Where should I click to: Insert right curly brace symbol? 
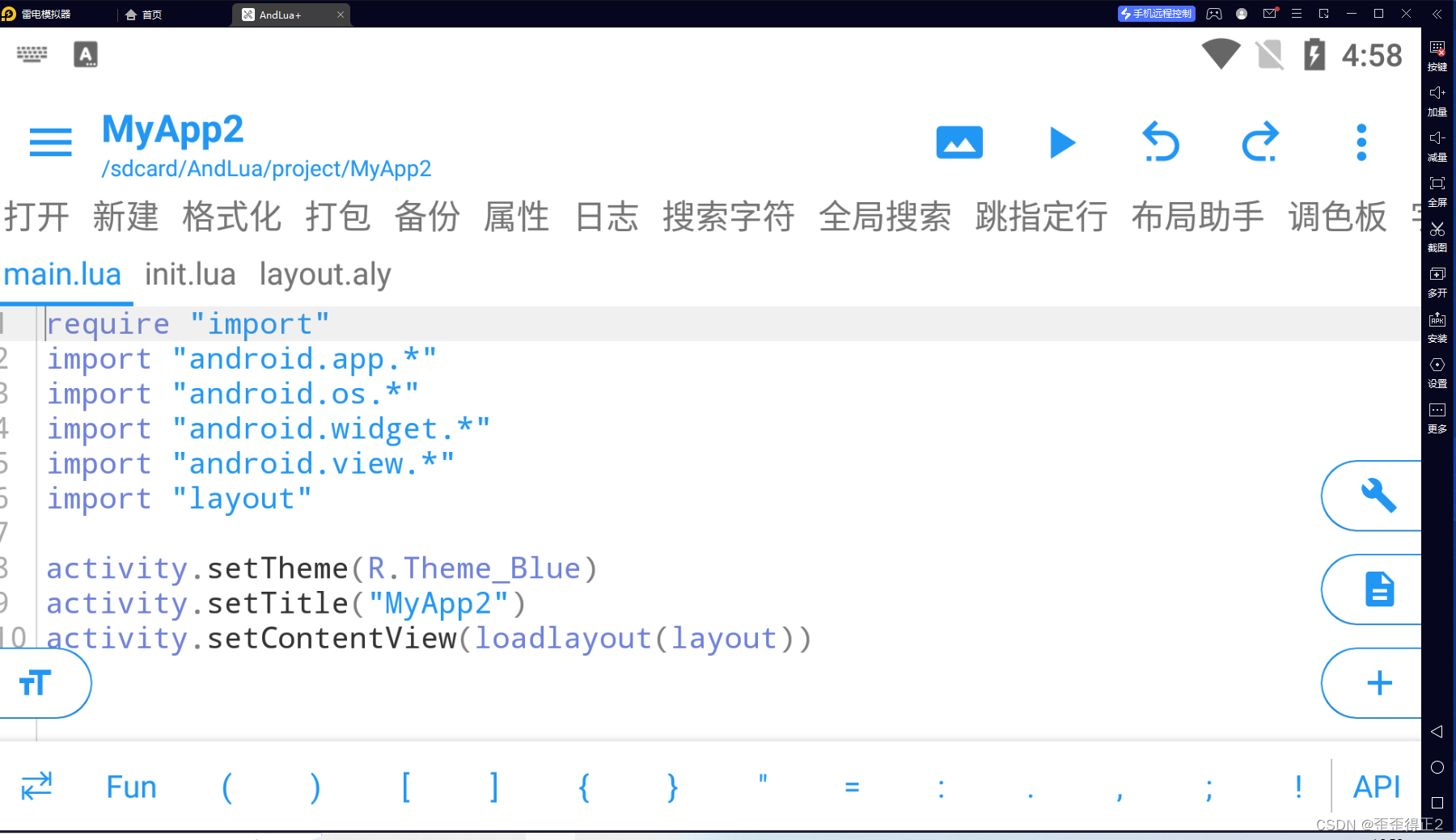click(x=673, y=787)
